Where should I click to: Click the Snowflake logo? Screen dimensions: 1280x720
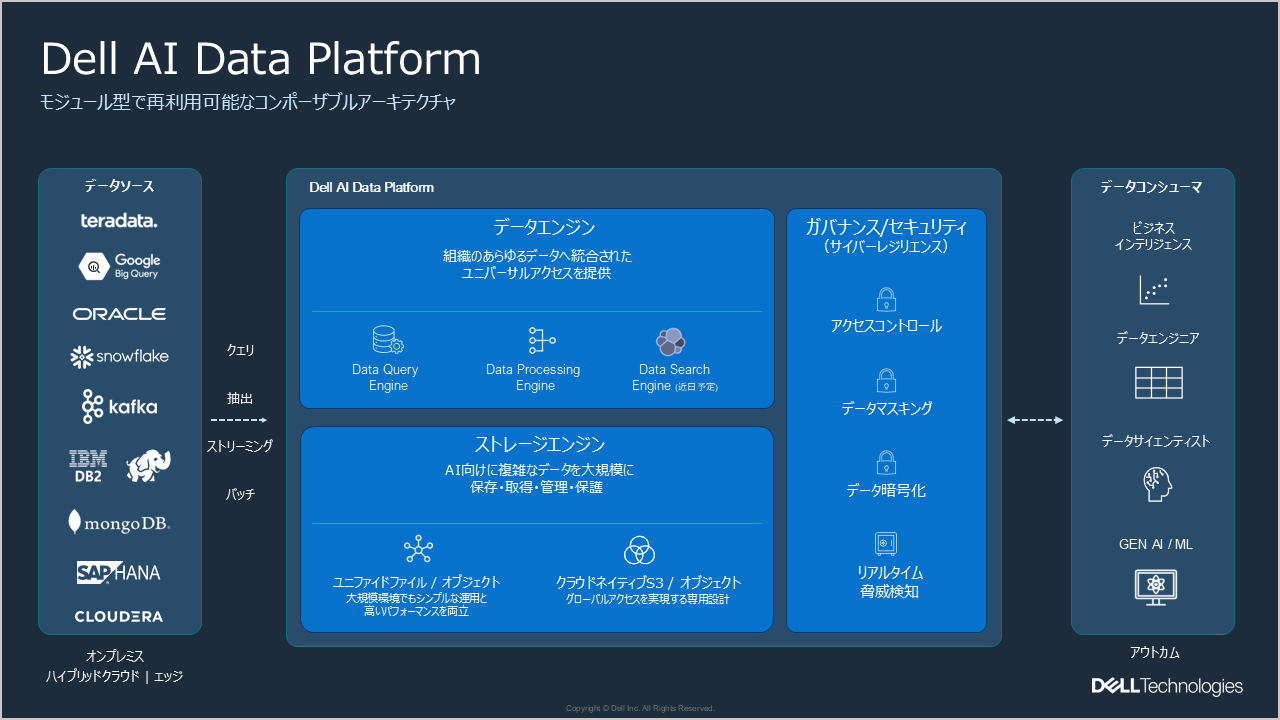point(119,356)
